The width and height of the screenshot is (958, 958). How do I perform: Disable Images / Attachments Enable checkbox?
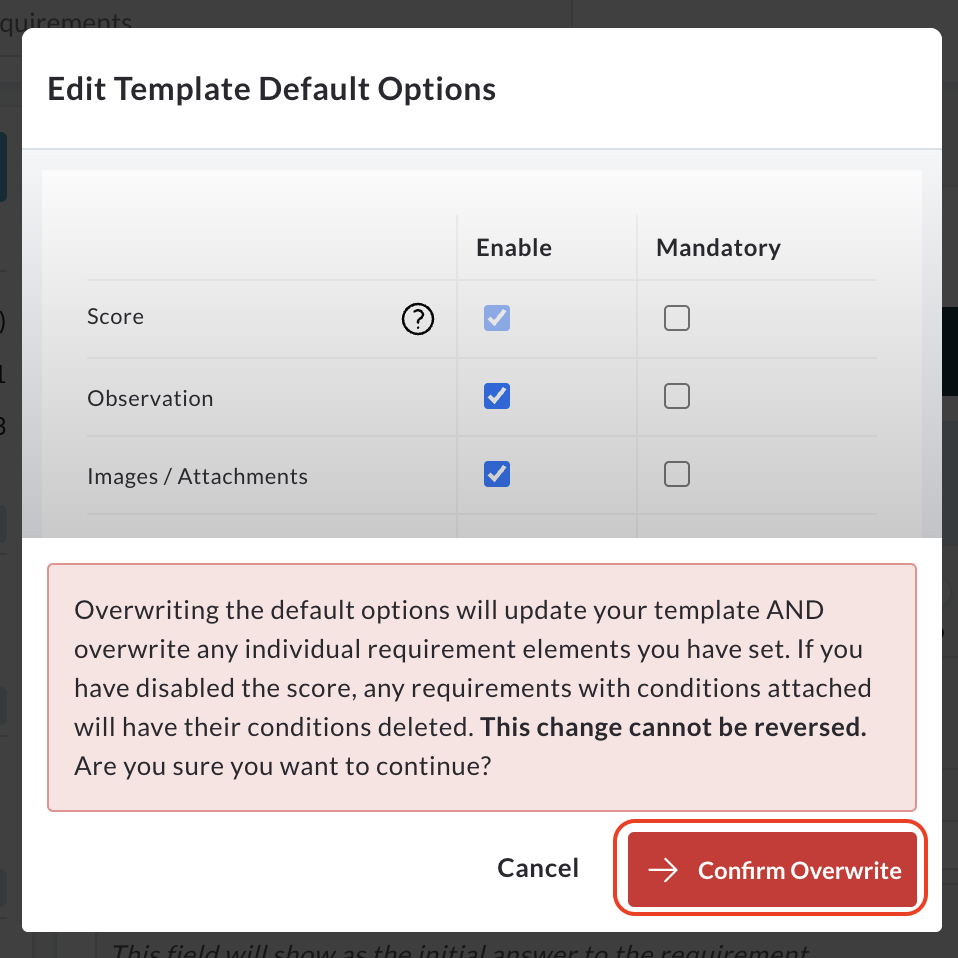497,474
